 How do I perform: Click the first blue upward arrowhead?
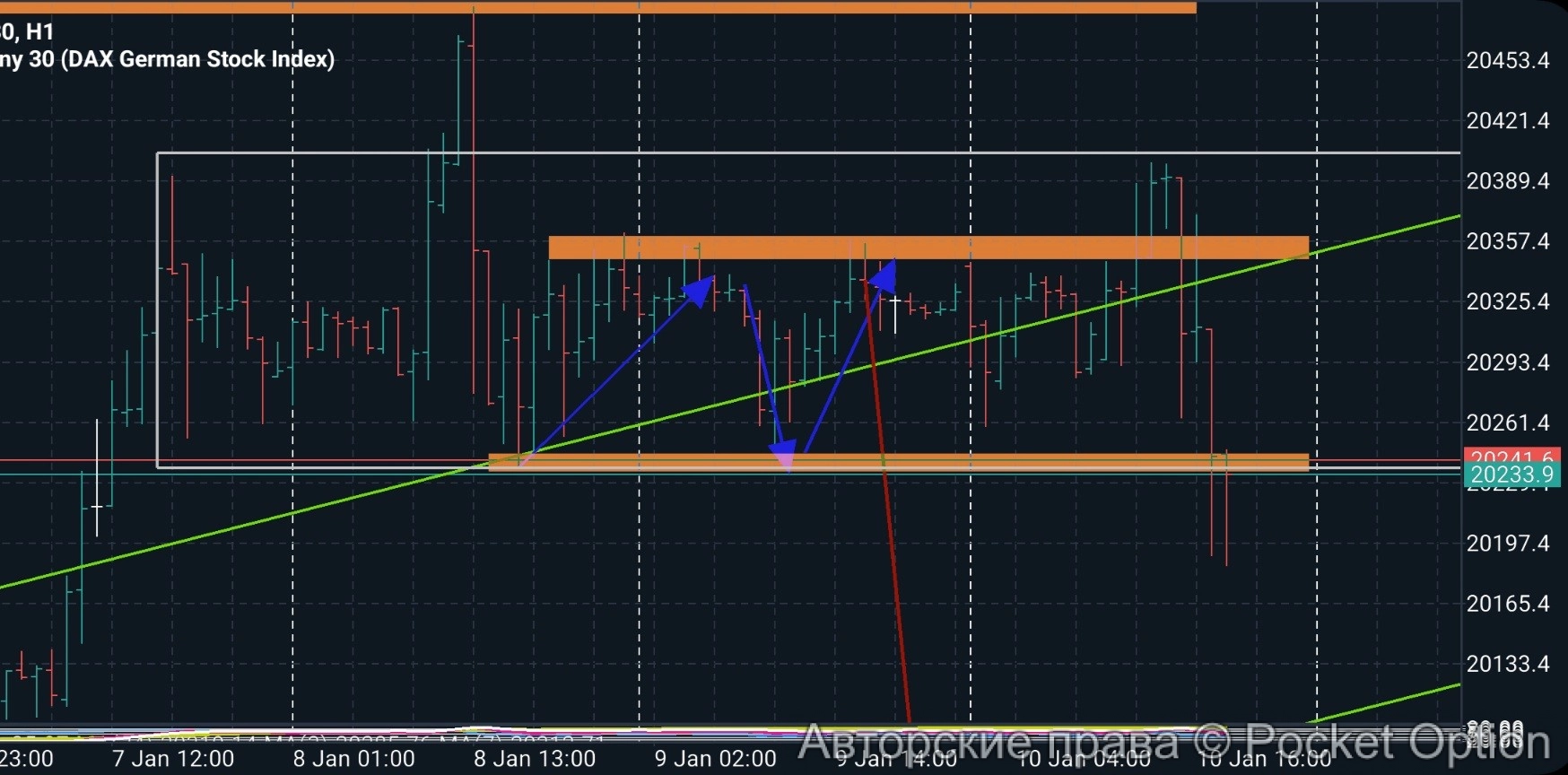coord(701,291)
